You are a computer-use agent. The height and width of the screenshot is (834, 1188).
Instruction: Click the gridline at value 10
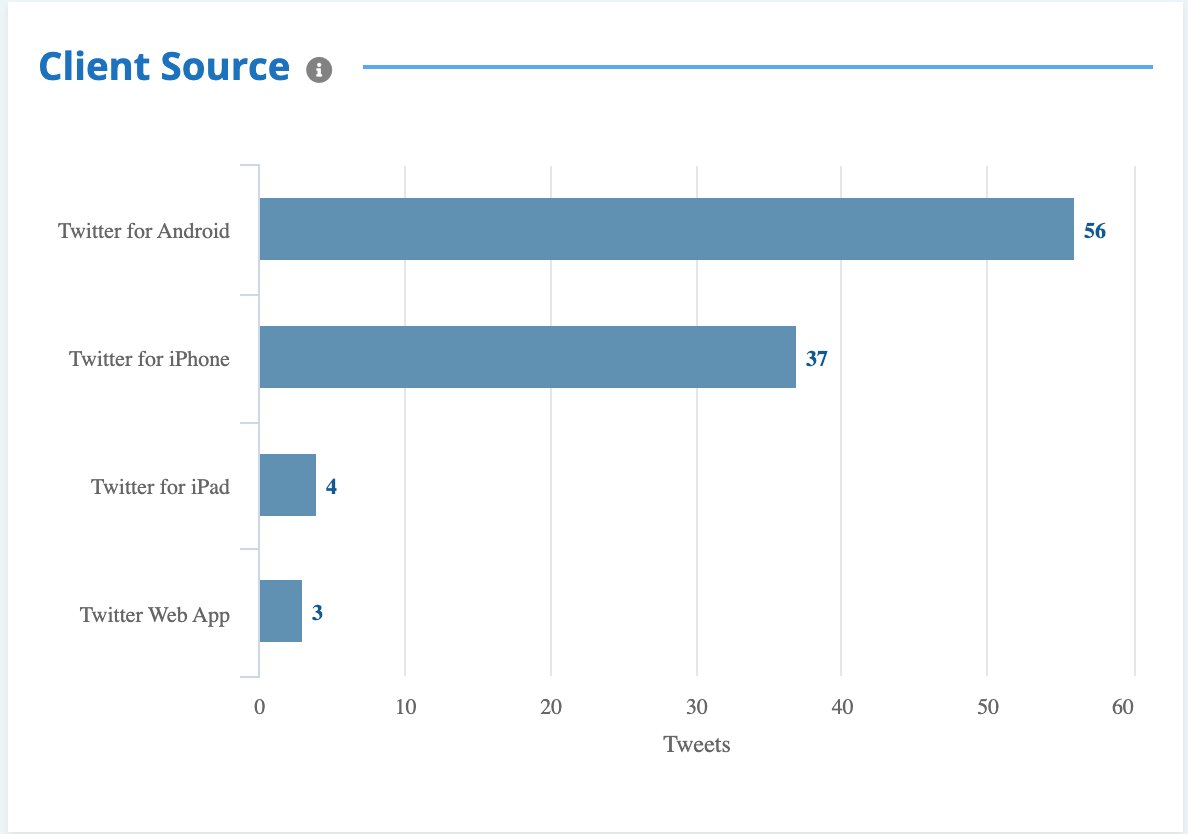(x=405, y=420)
